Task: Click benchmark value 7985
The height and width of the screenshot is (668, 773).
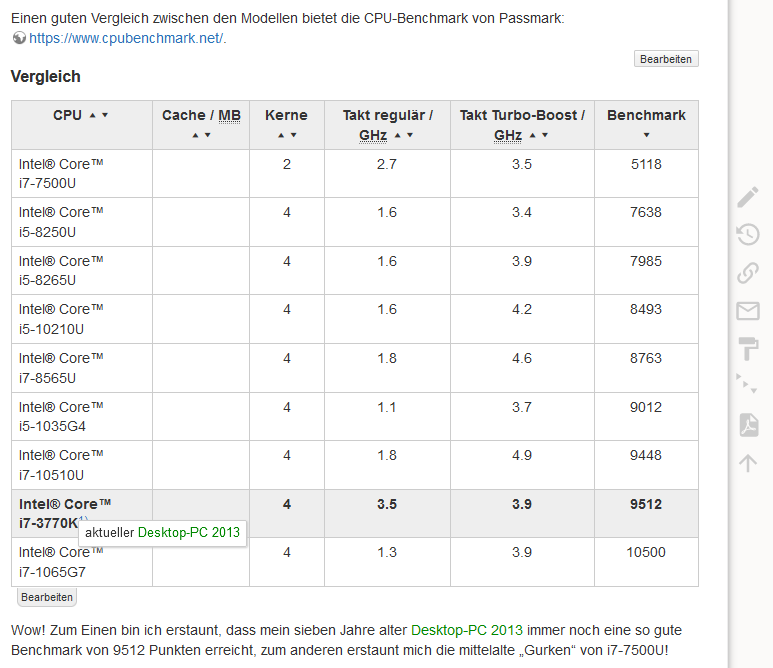Action: click(x=646, y=261)
